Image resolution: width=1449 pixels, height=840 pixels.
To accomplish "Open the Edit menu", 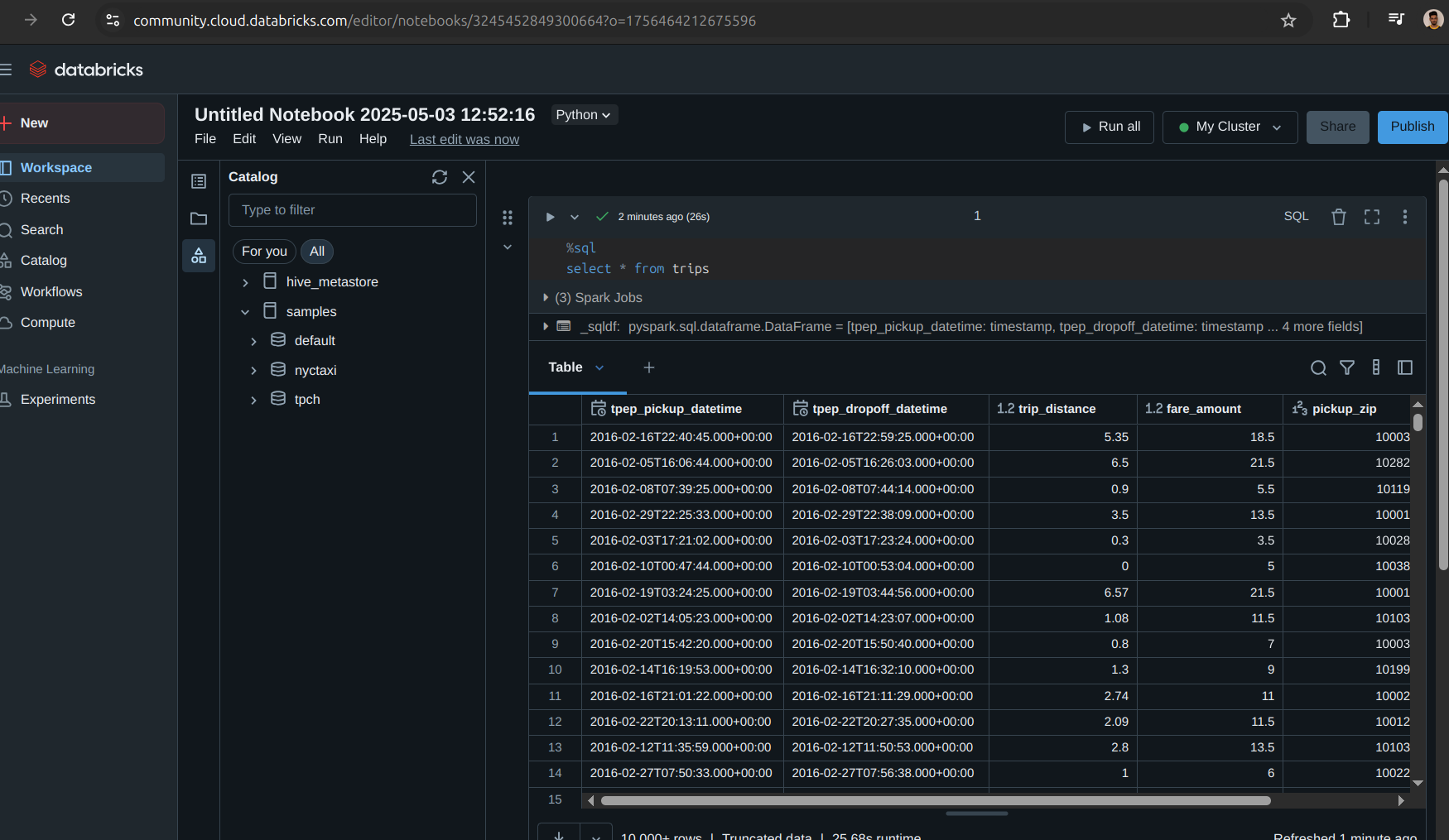I will coord(244,139).
